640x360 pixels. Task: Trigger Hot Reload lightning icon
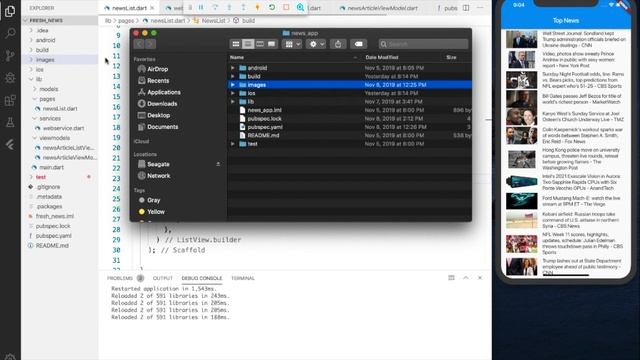tap(258, 7)
